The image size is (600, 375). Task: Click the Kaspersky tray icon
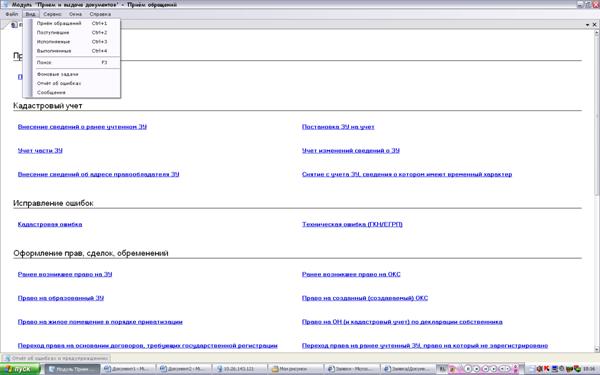click(x=546, y=369)
